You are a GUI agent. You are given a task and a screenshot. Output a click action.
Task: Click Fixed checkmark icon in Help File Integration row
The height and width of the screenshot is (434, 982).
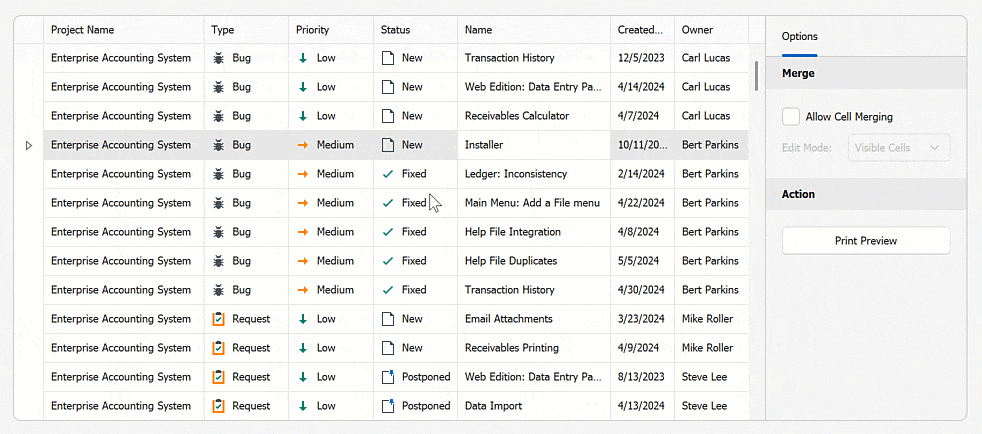[388, 232]
